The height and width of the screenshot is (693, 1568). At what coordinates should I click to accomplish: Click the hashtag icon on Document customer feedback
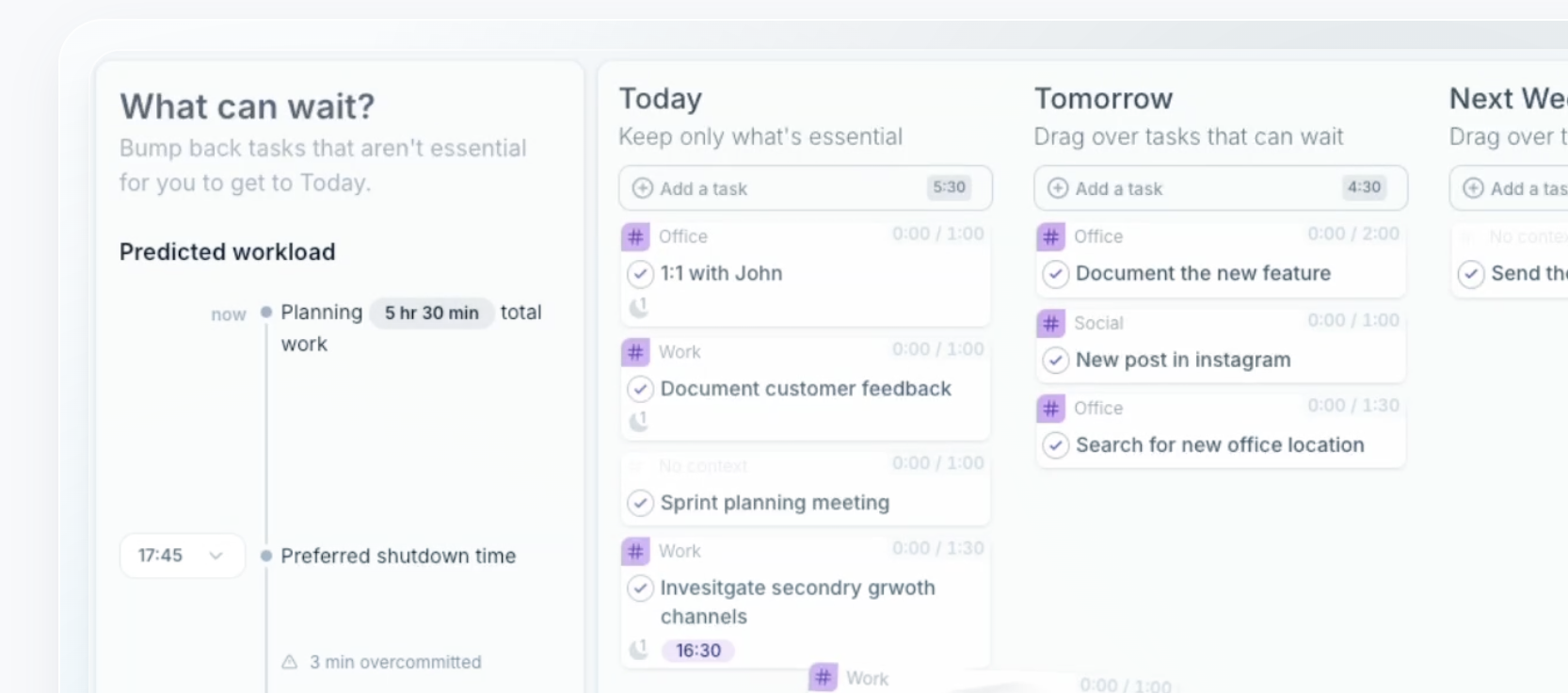click(x=636, y=352)
